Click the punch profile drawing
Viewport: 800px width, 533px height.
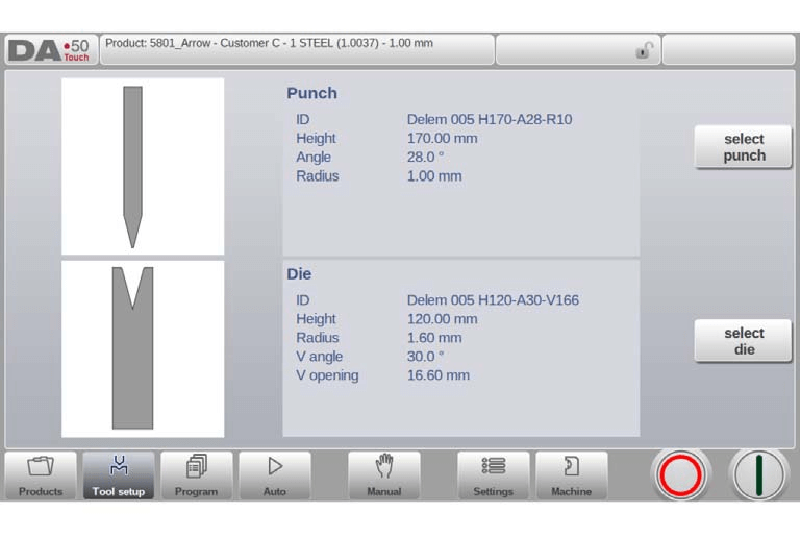[x=133, y=166]
